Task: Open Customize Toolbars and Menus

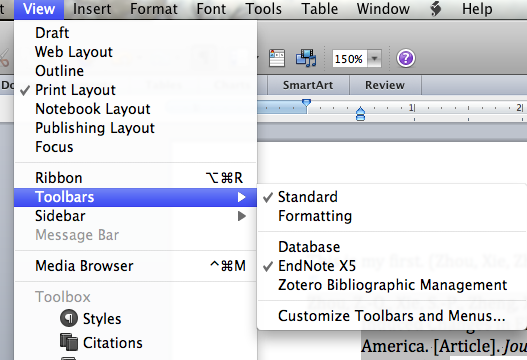Action: point(392,316)
